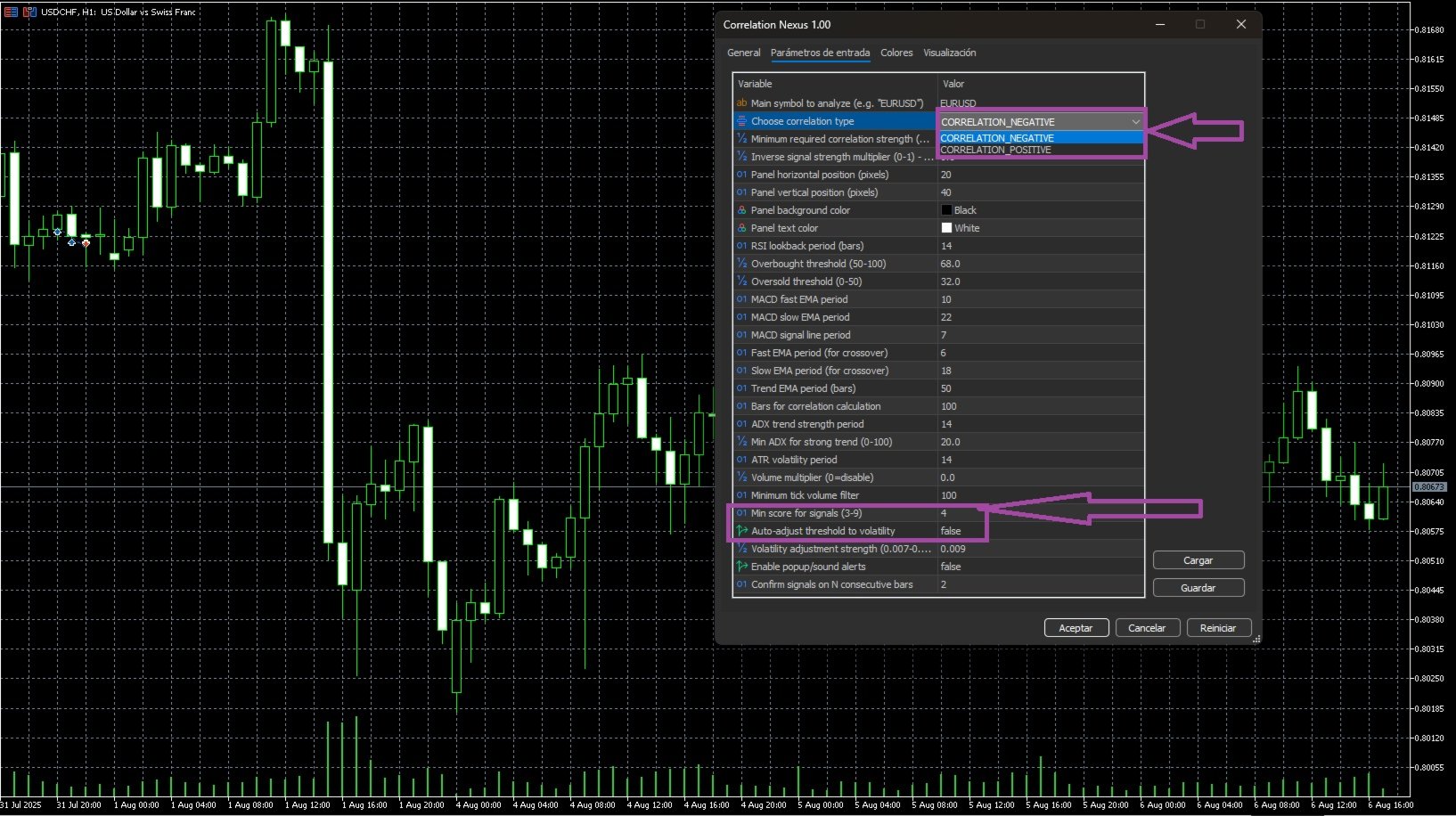Open the Visualización tab

[949, 53]
